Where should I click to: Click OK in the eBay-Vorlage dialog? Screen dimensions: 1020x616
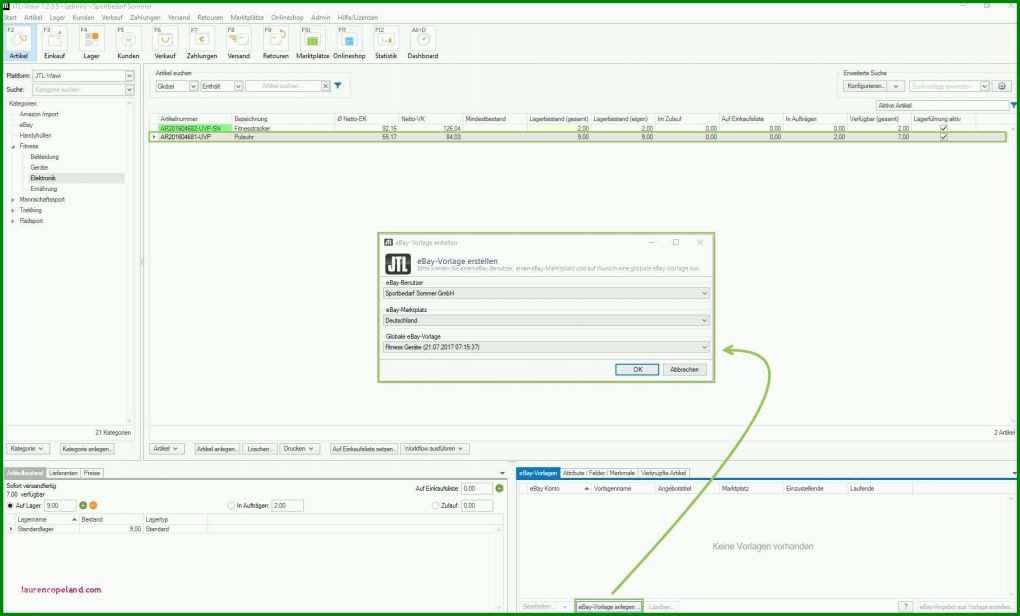pyautogui.click(x=638, y=369)
